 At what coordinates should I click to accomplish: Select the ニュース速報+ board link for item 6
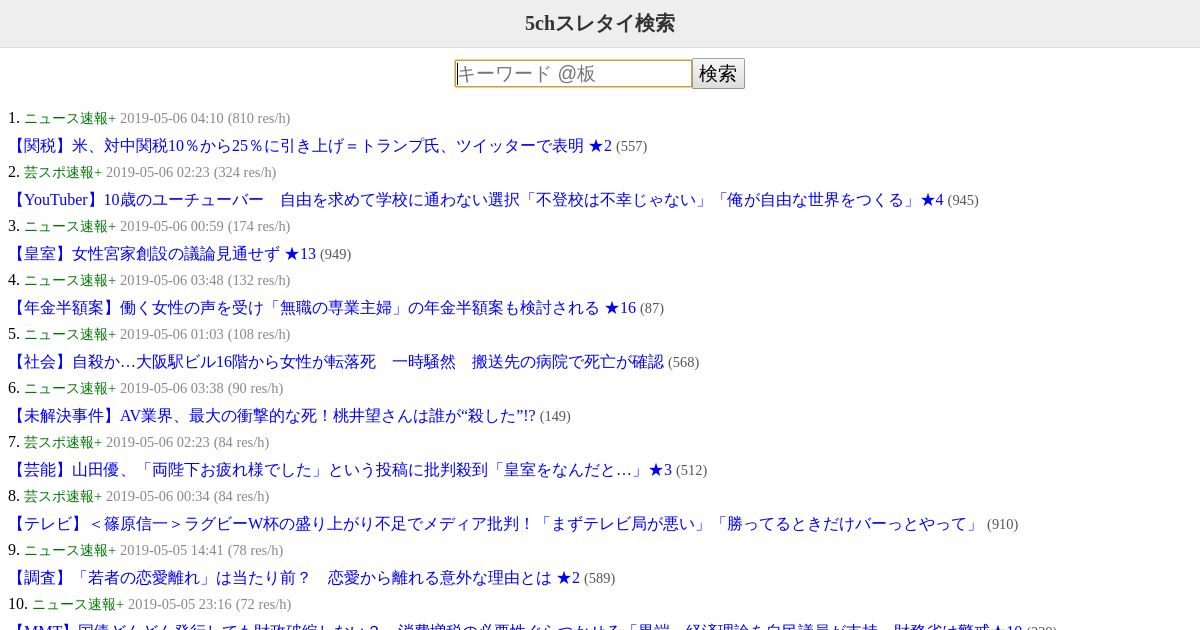(x=70, y=389)
